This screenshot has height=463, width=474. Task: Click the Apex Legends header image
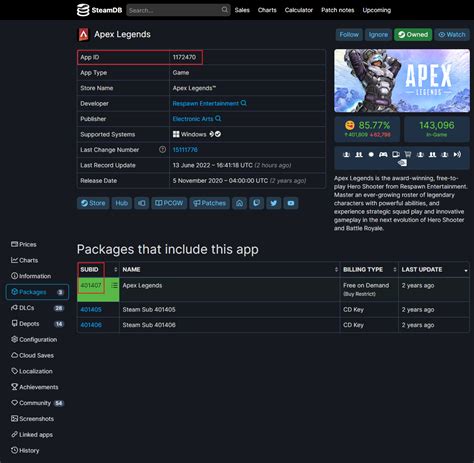tap(402, 81)
